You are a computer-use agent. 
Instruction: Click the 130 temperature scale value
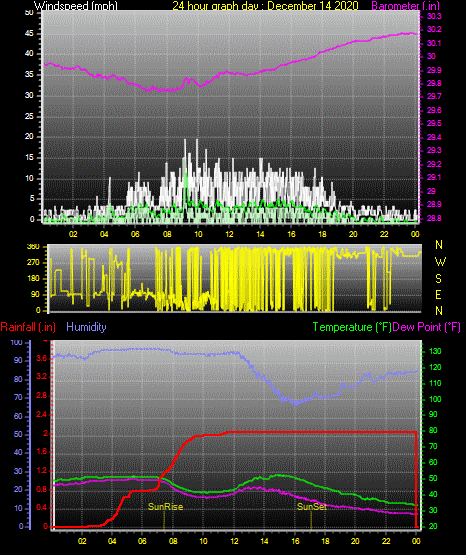[x=435, y=351]
